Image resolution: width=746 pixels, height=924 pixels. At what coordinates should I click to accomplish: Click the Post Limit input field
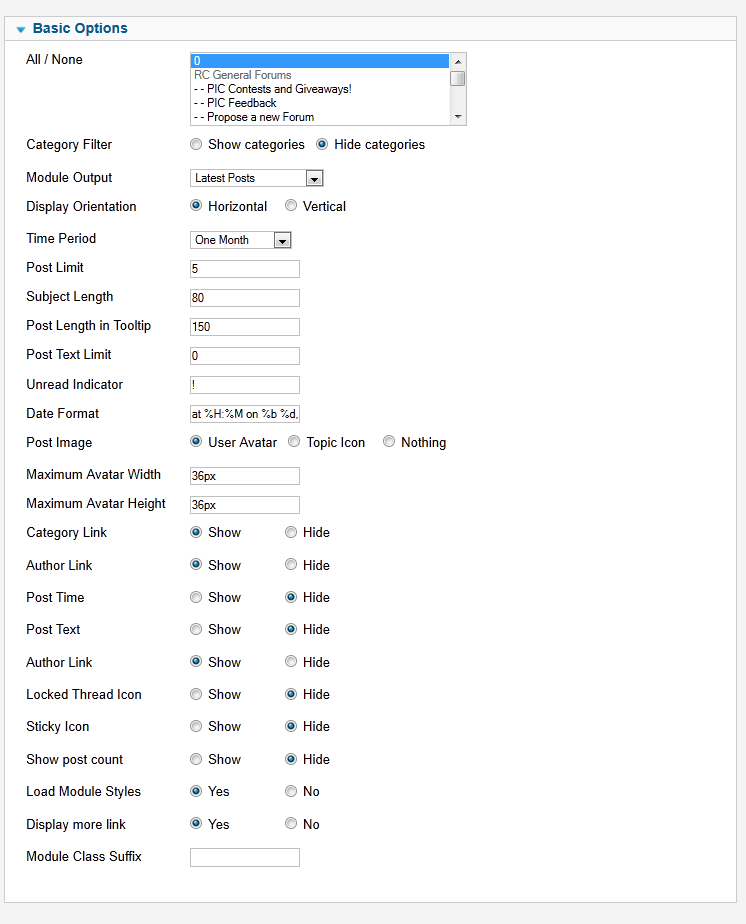point(245,269)
